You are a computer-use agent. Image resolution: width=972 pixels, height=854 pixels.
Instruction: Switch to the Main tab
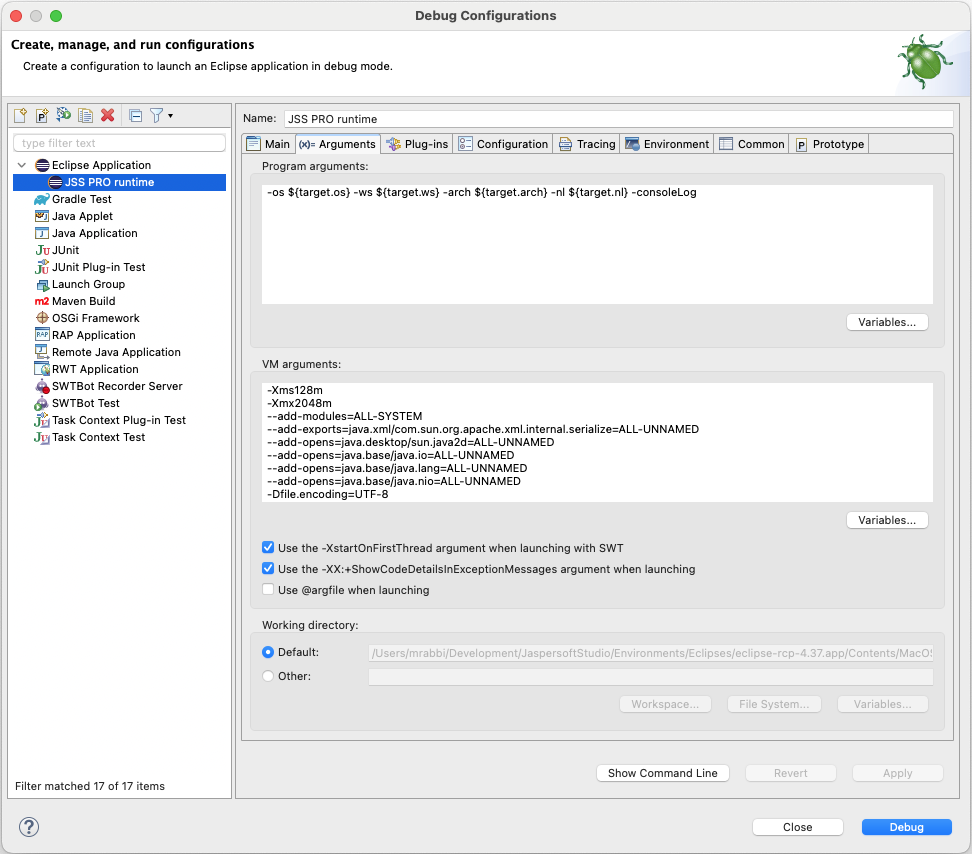[269, 144]
